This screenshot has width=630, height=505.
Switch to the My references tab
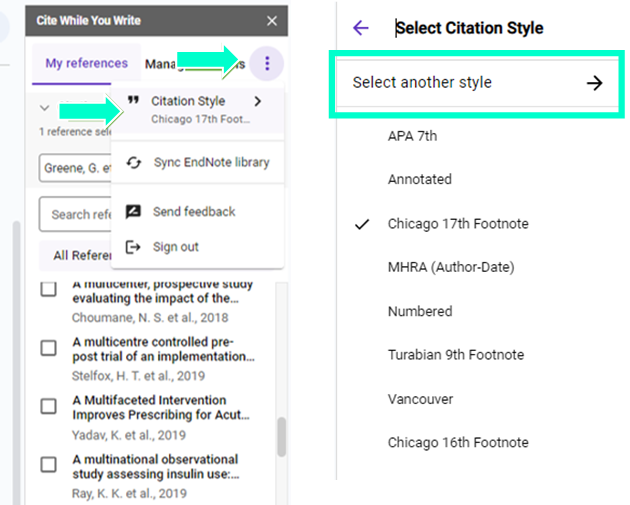coord(87,64)
